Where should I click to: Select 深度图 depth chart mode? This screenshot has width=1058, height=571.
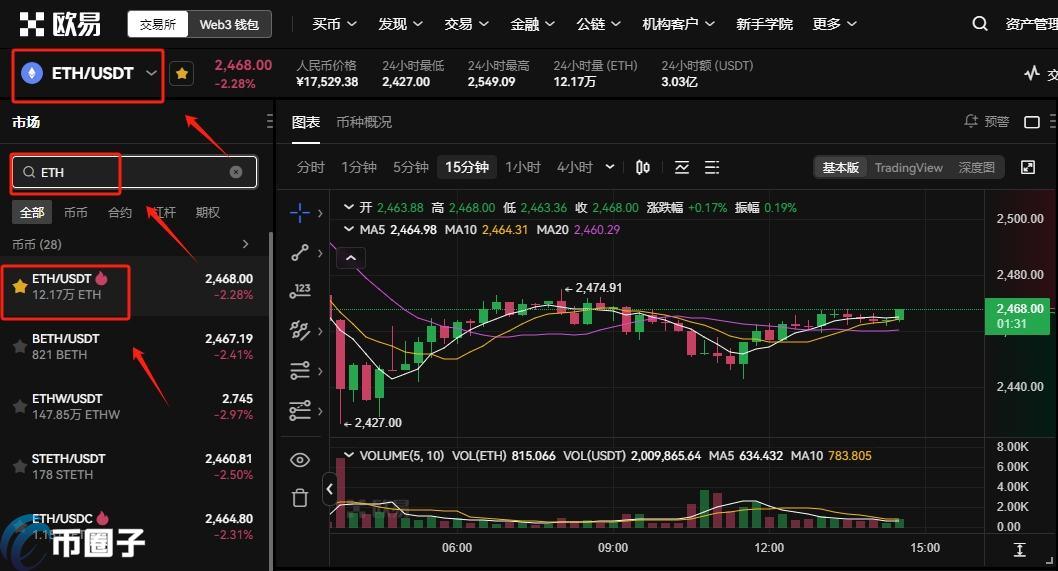coord(976,167)
